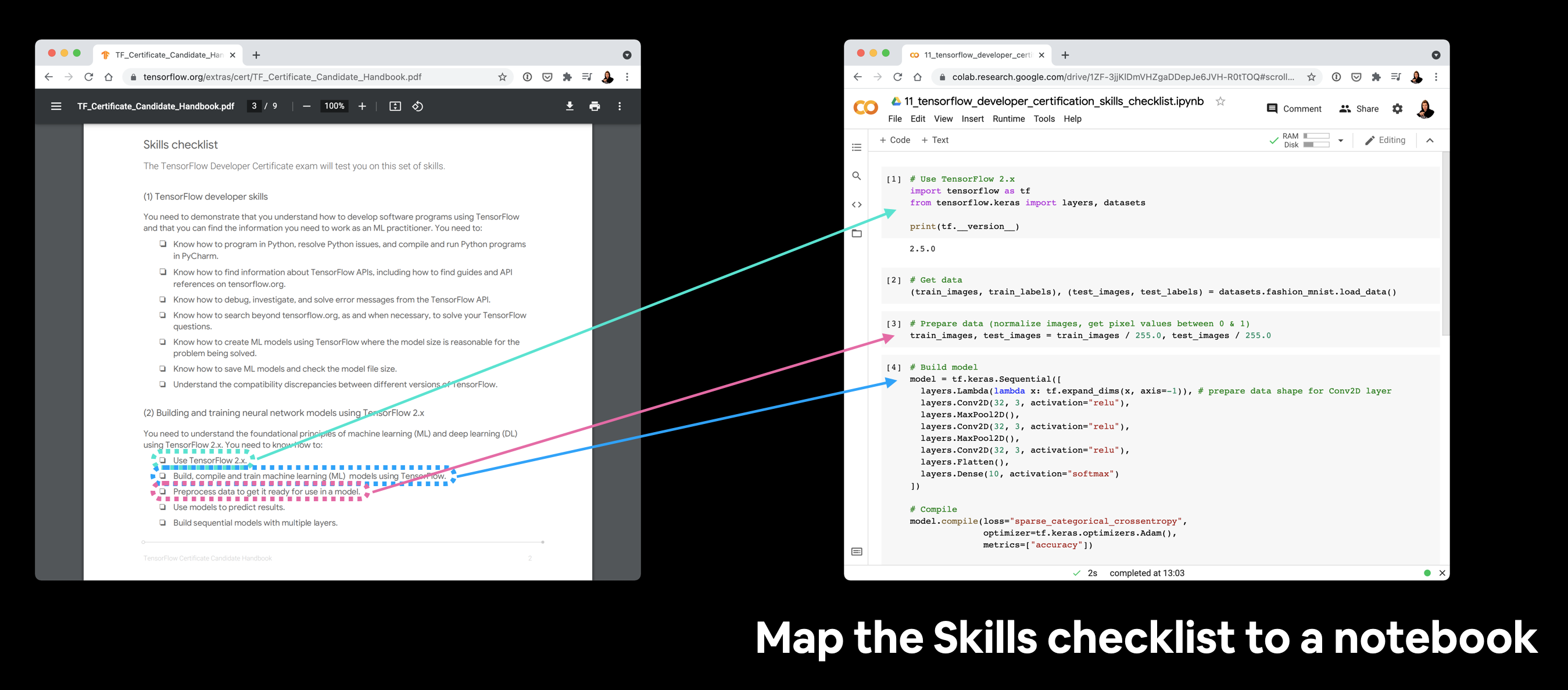Open the Colab Files folder panel
The image size is (1568, 690).
tap(857, 233)
